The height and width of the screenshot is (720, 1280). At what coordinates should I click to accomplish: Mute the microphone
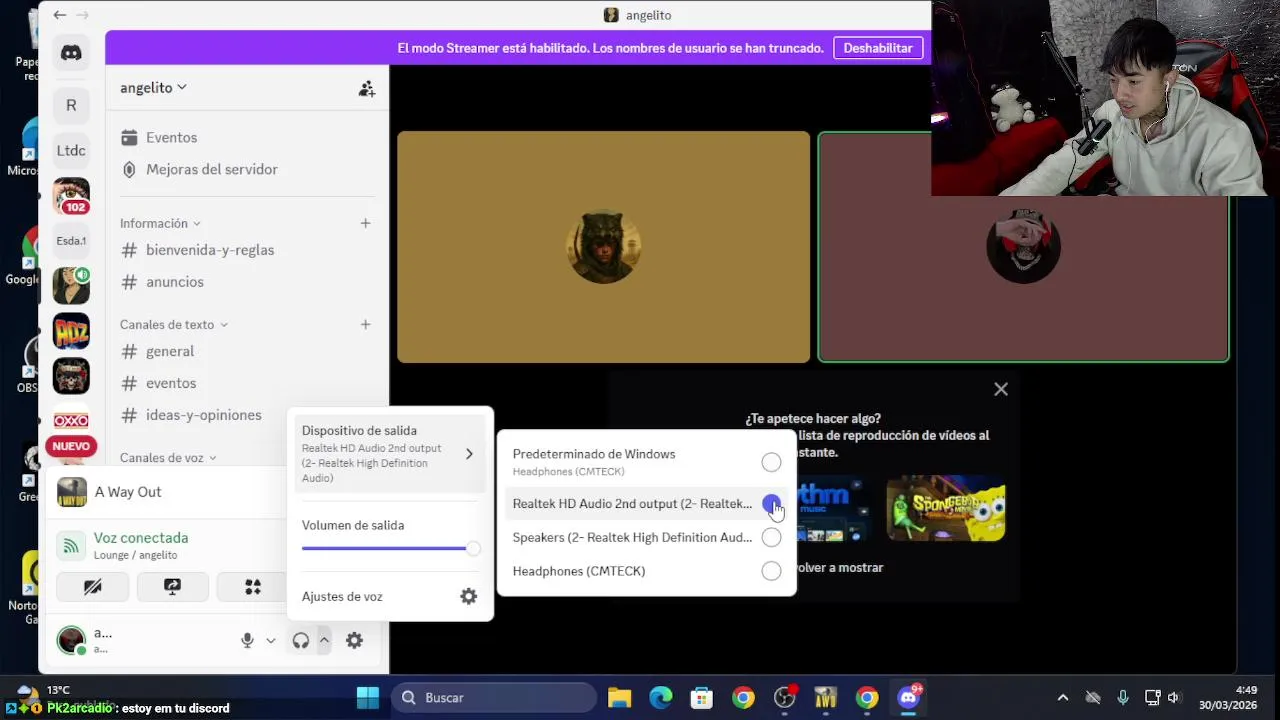tap(247, 641)
